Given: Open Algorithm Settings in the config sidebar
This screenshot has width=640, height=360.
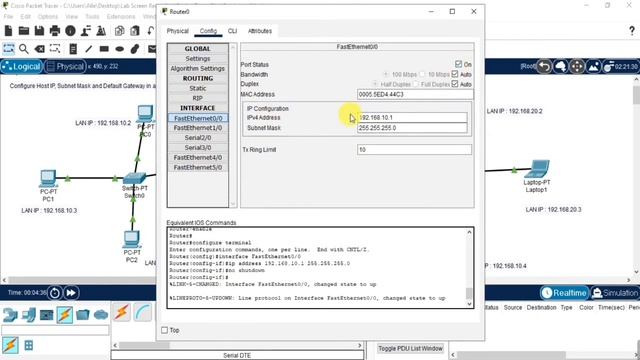Looking at the screenshot, I should 198,69.
